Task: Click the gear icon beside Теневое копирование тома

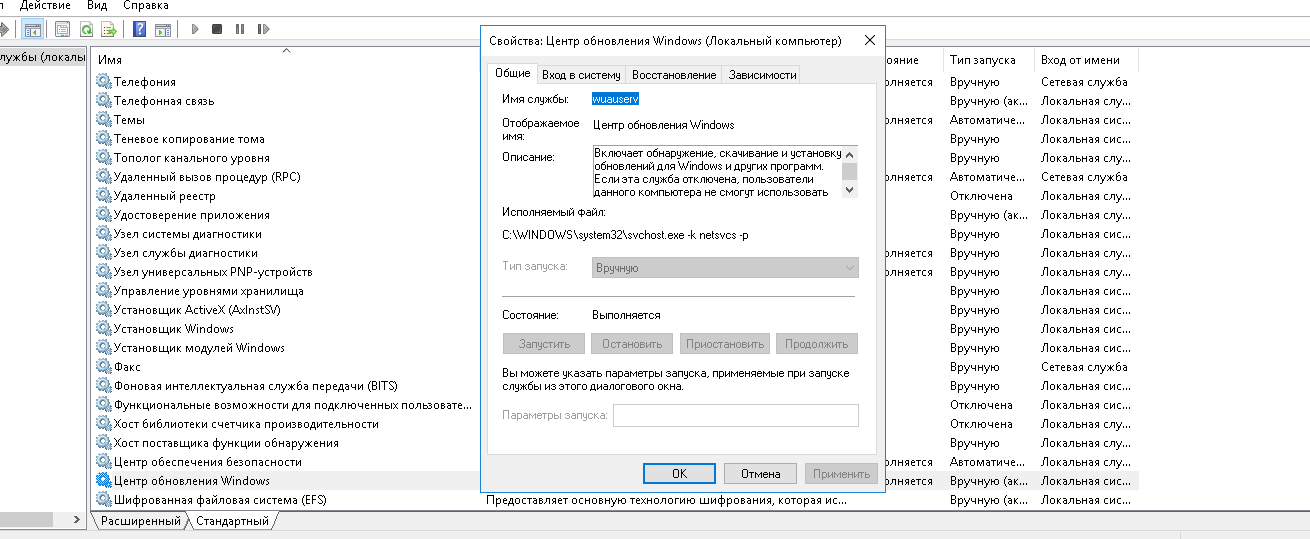Action: click(x=104, y=139)
